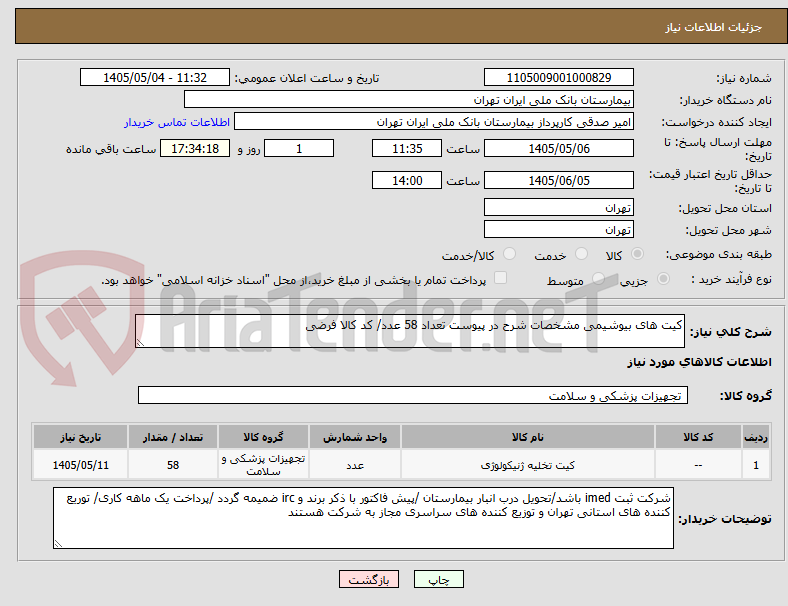Viewport: 788px width, 606px height.
Task: Click the request creator field امیر صدقی
Action: [x=434, y=122]
